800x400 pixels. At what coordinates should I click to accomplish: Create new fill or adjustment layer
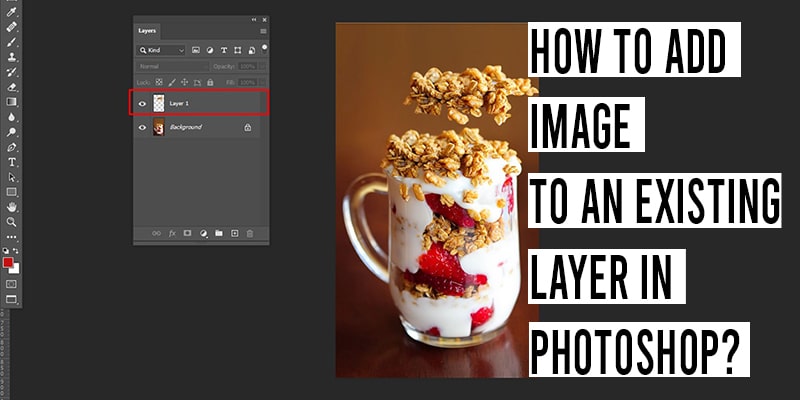(203, 233)
